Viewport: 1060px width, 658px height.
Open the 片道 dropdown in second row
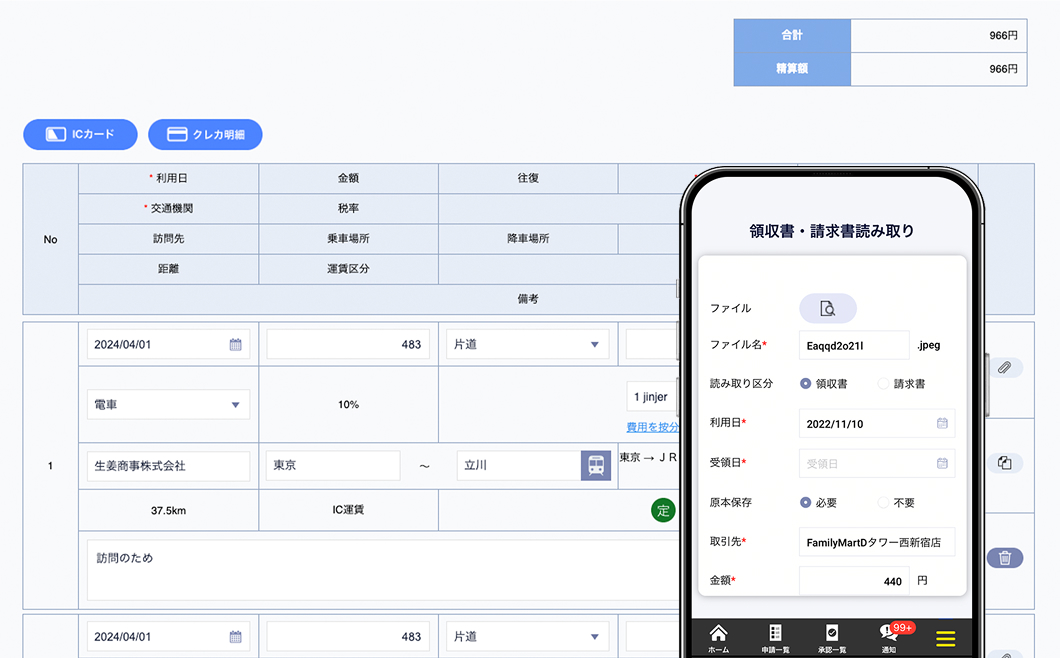(x=527, y=636)
